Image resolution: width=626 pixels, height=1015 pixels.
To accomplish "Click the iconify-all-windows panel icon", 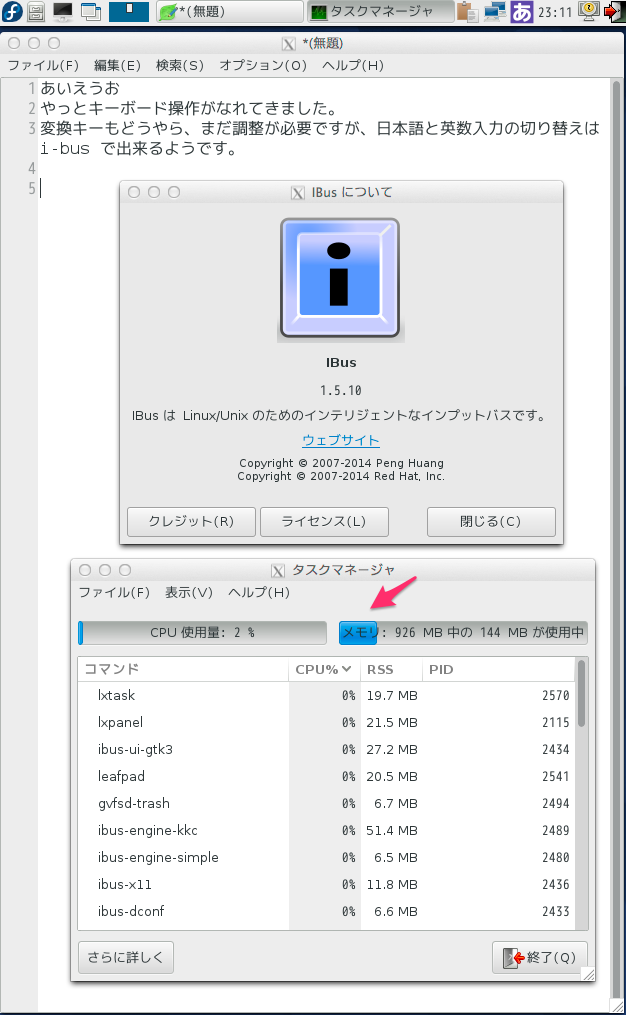I will click(91, 11).
